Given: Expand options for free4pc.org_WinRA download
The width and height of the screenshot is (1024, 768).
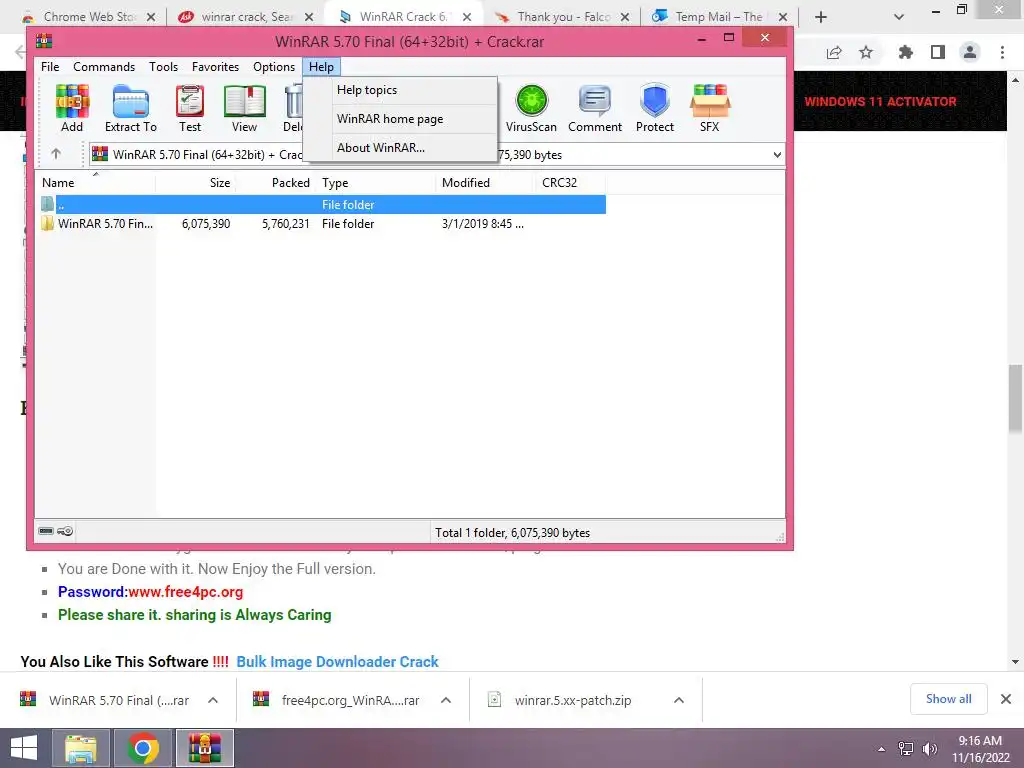Looking at the screenshot, I should tap(446, 700).
